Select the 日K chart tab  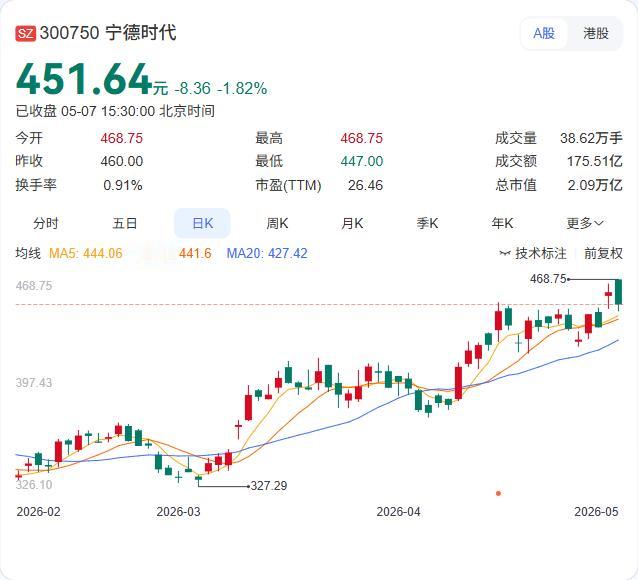point(202,223)
